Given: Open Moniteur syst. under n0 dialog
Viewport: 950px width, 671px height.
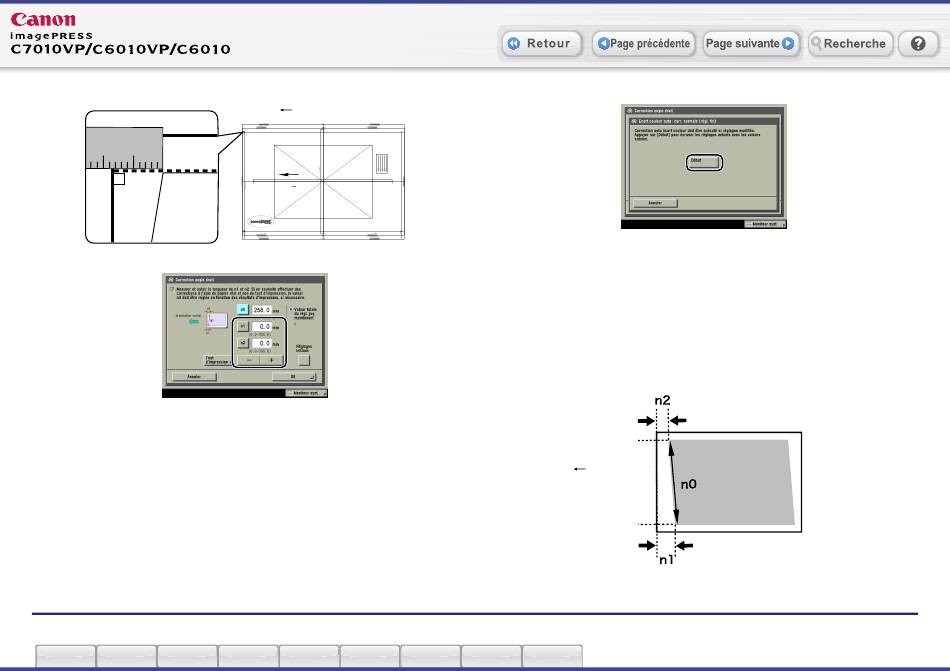Looking at the screenshot, I should pos(304,394).
